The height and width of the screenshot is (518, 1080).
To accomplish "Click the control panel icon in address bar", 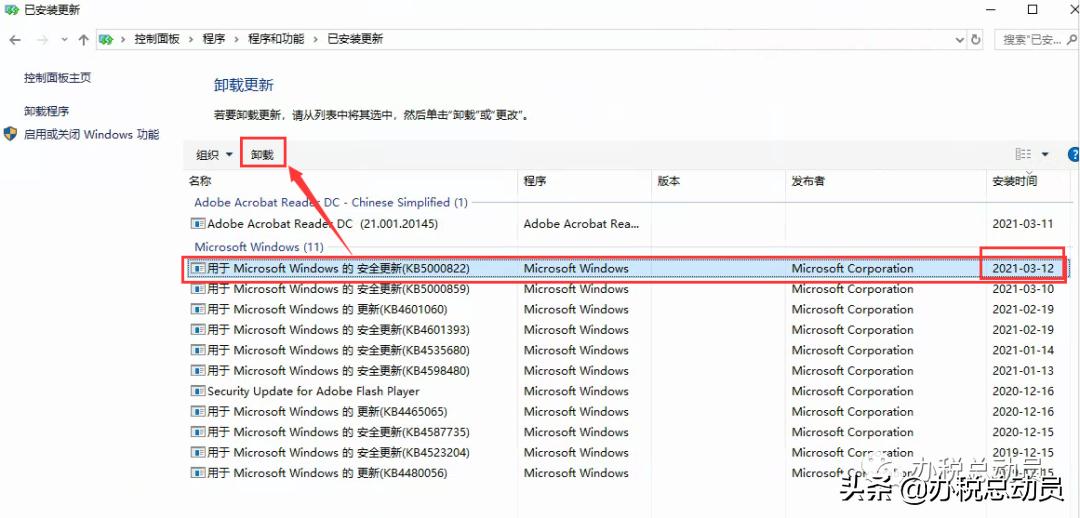I will (x=105, y=39).
